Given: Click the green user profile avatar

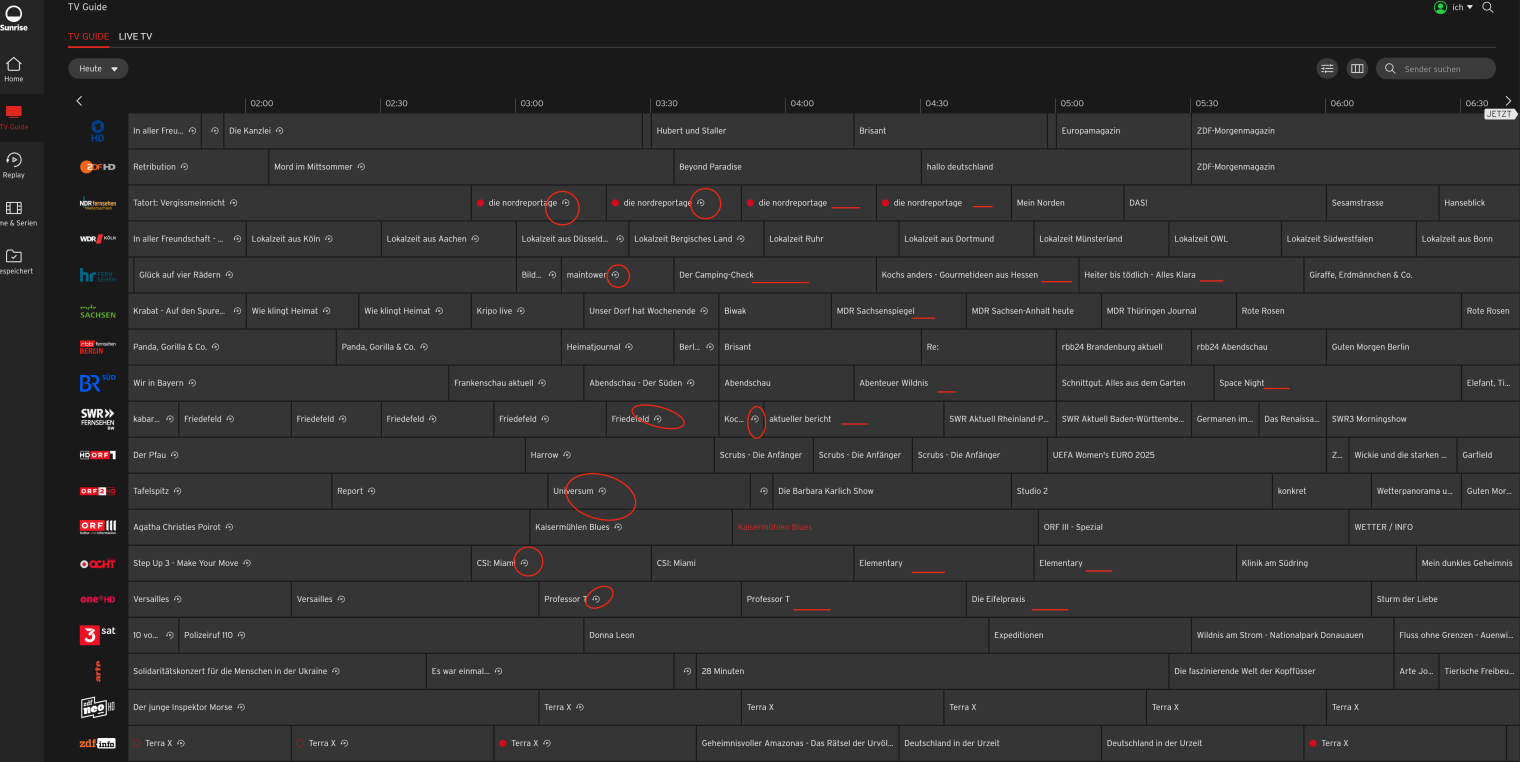Looking at the screenshot, I should pyautogui.click(x=1440, y=8).
